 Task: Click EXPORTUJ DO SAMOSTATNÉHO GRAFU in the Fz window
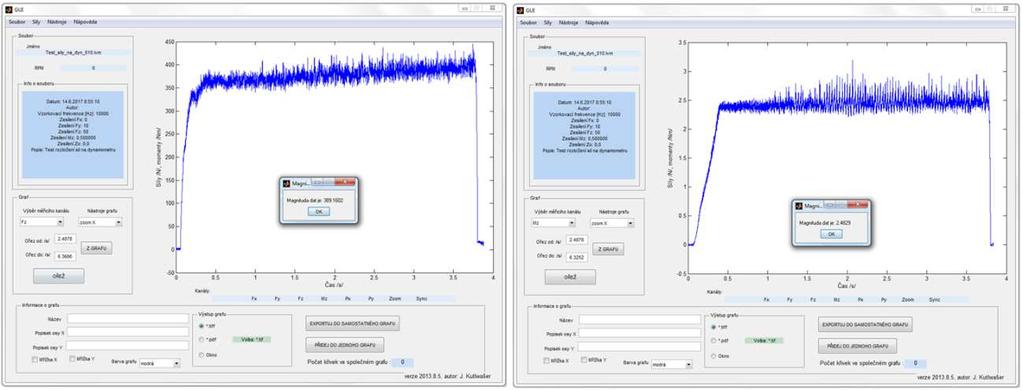click(x=353, y=323)
